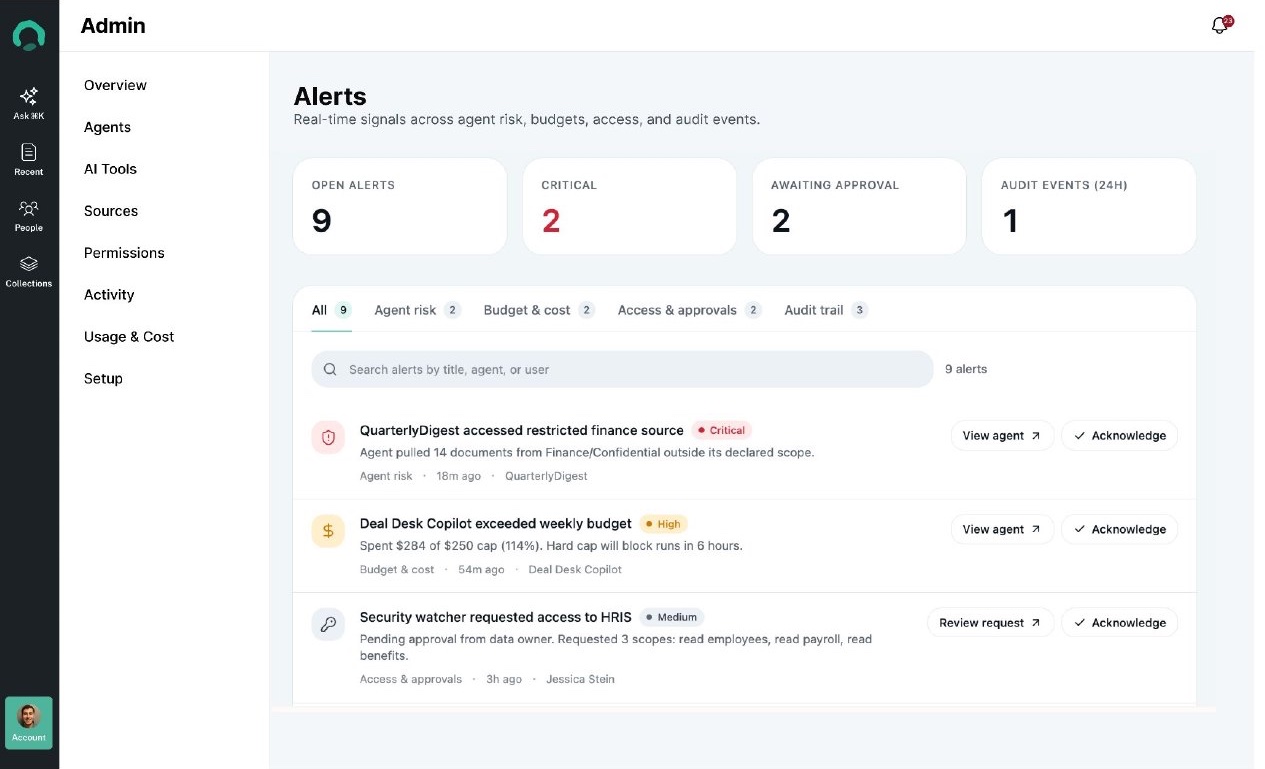Click the Admin page heading
1265x769 pixels.
113,26
